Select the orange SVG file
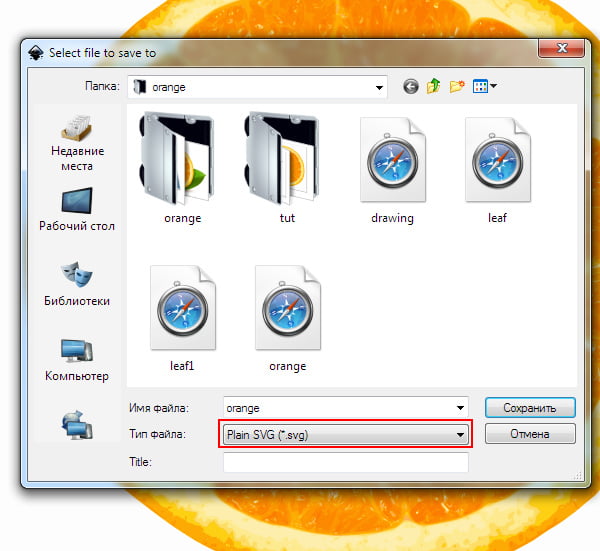Viewport: 600px width, 551px height. click(x=288, y=318)
